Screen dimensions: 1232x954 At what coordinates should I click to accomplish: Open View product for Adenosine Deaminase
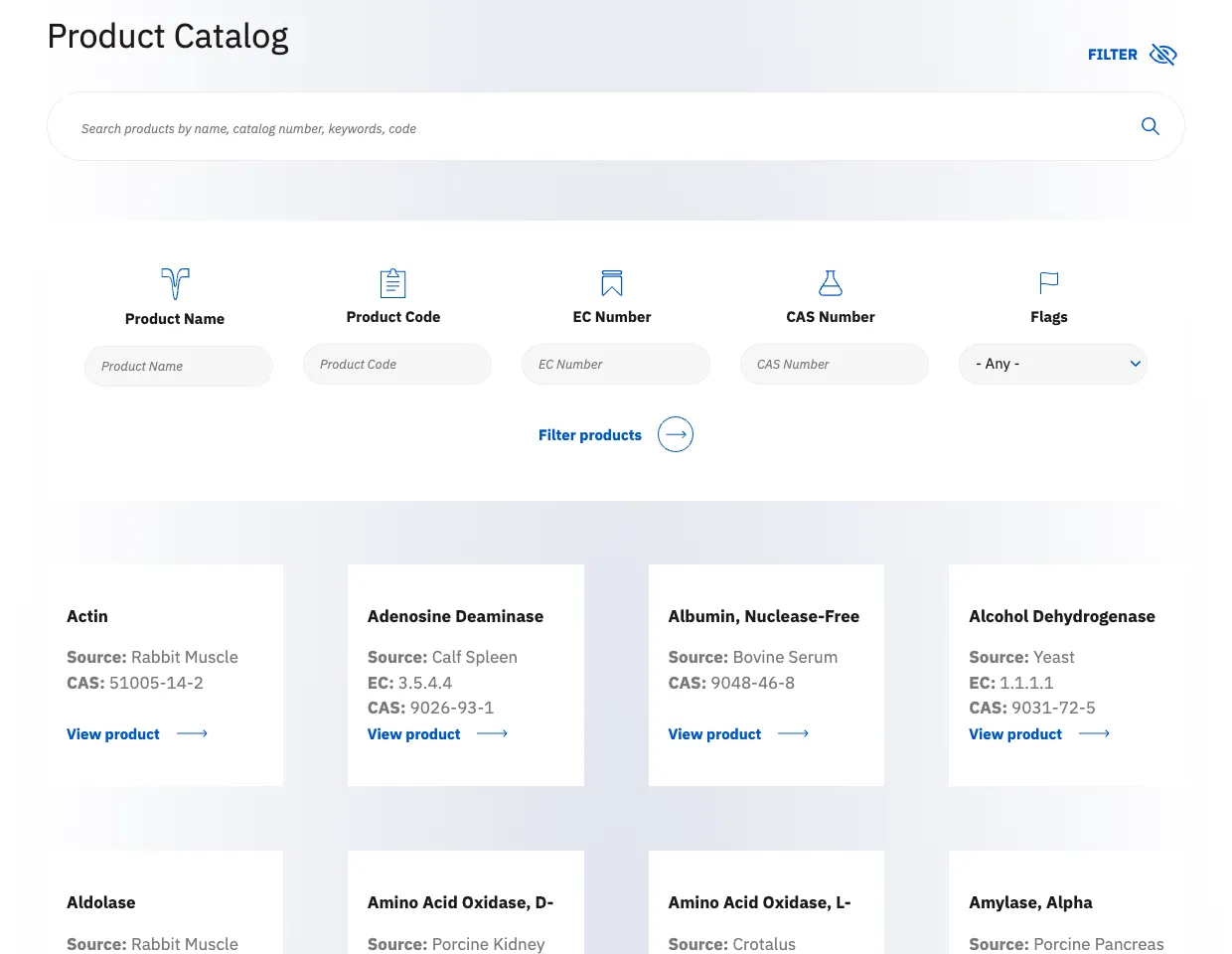tap(413, 733)
